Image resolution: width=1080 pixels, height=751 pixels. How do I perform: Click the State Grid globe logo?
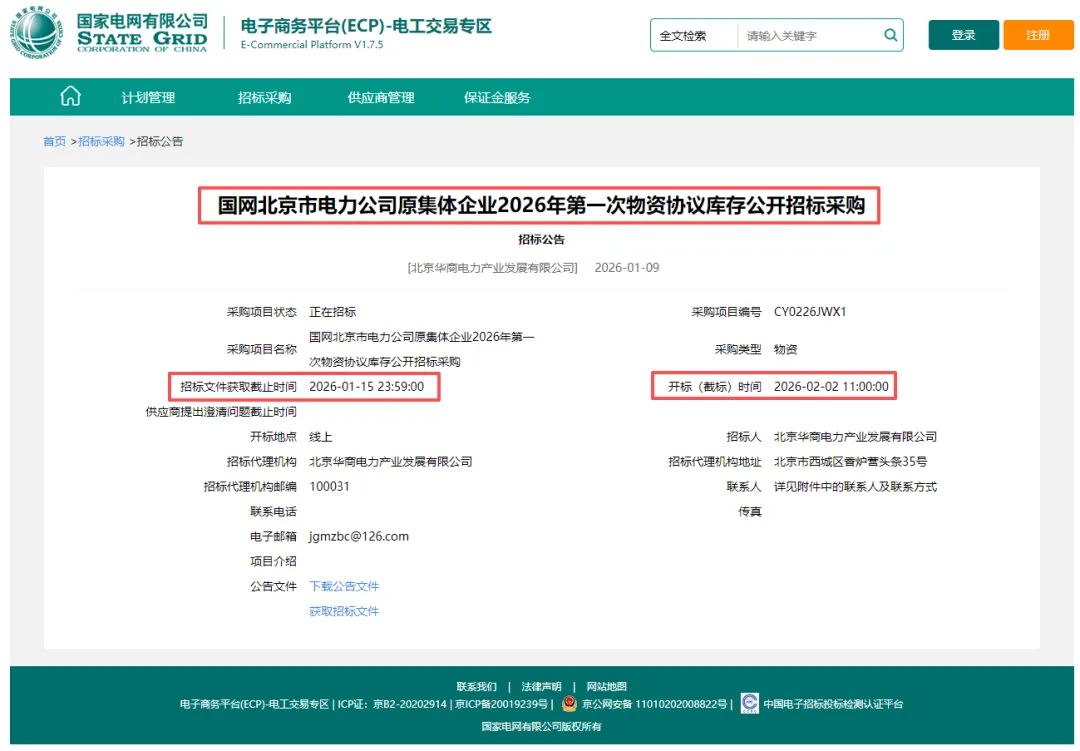36,32
